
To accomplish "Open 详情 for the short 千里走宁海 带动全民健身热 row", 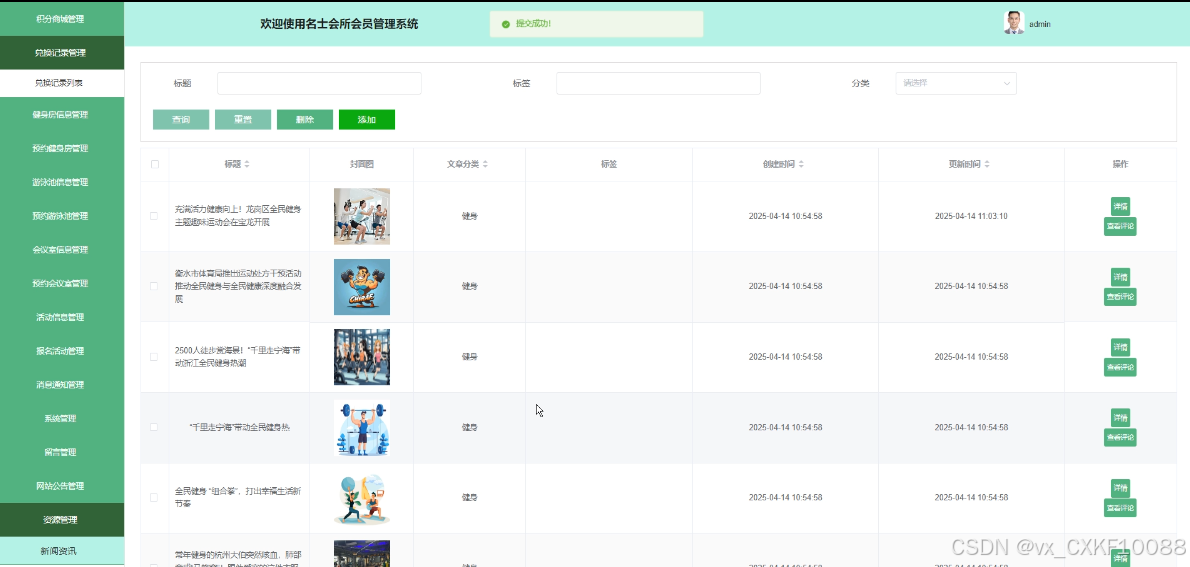I will pyautogui.click(x=1120, y=417).
